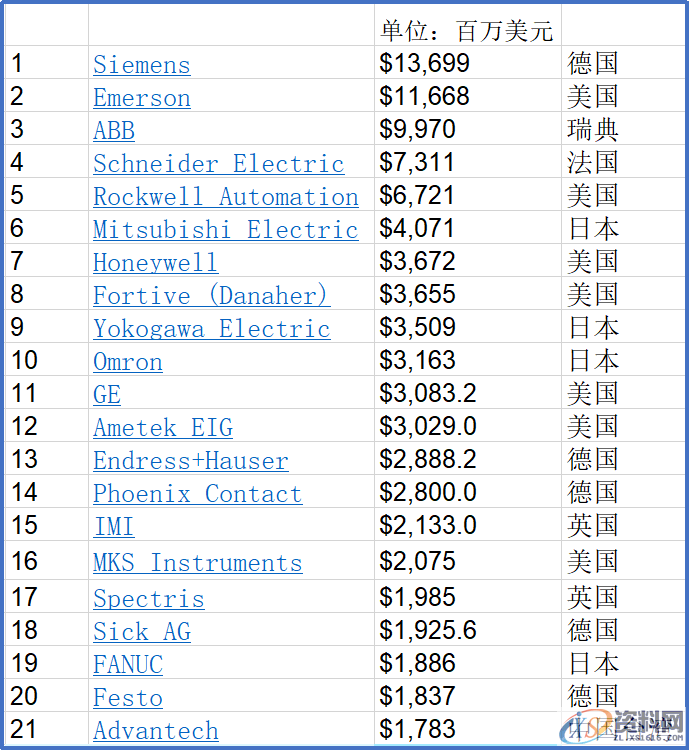The width and height of the screenshot is (691, 751).
Task: Open the FANUC company link
Action: tap(127, 665)
